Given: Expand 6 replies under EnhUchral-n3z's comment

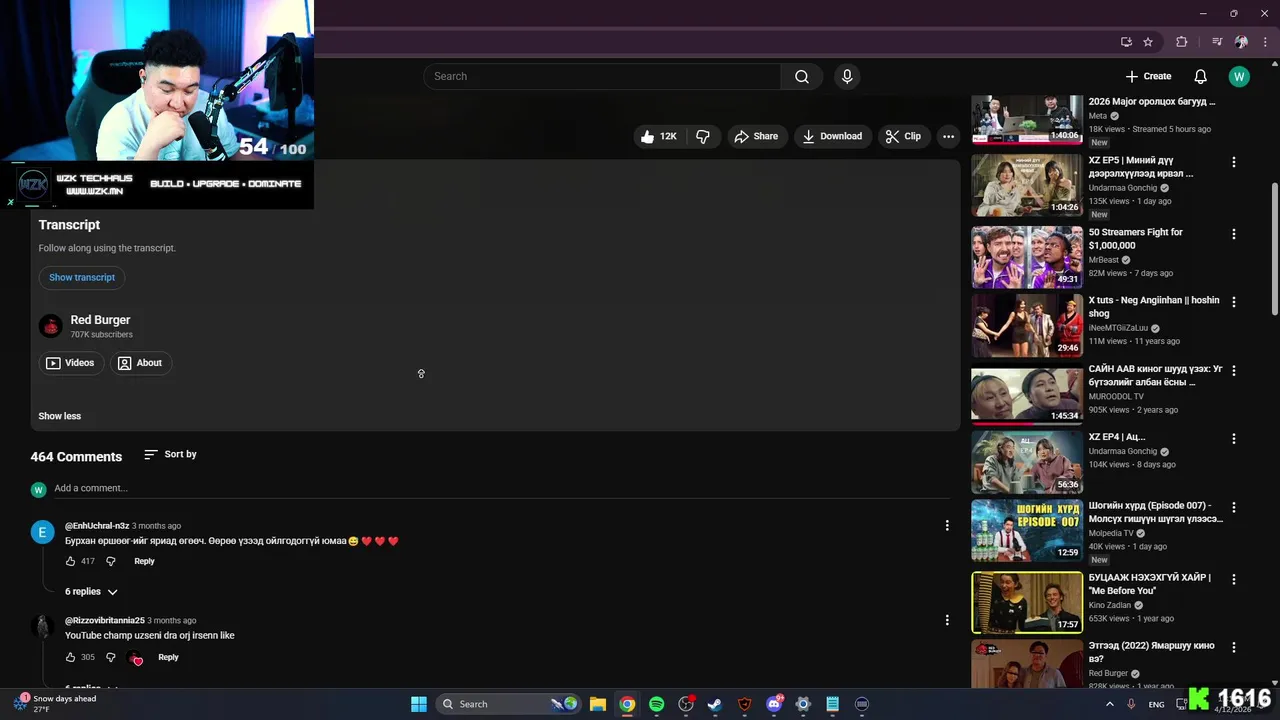Looking at the screenshot, I should 91,592.
